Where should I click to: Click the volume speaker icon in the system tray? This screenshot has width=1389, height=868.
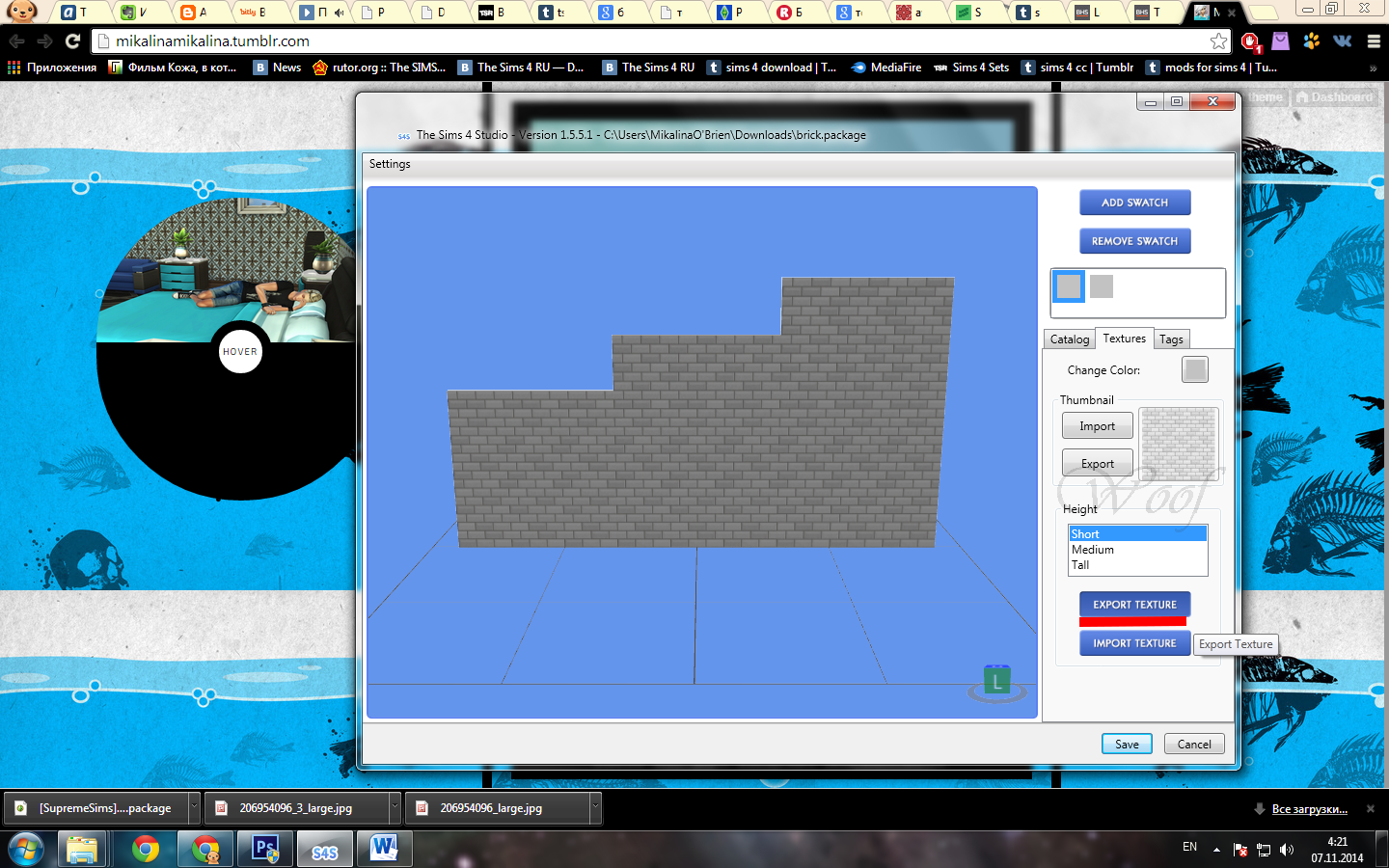(1287, 850)
